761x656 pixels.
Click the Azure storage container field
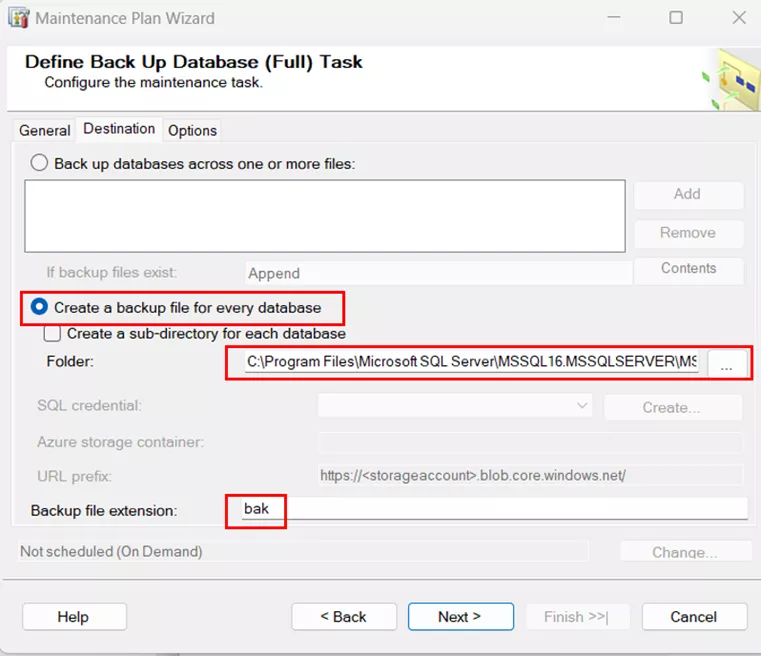(x=530, y=443)
